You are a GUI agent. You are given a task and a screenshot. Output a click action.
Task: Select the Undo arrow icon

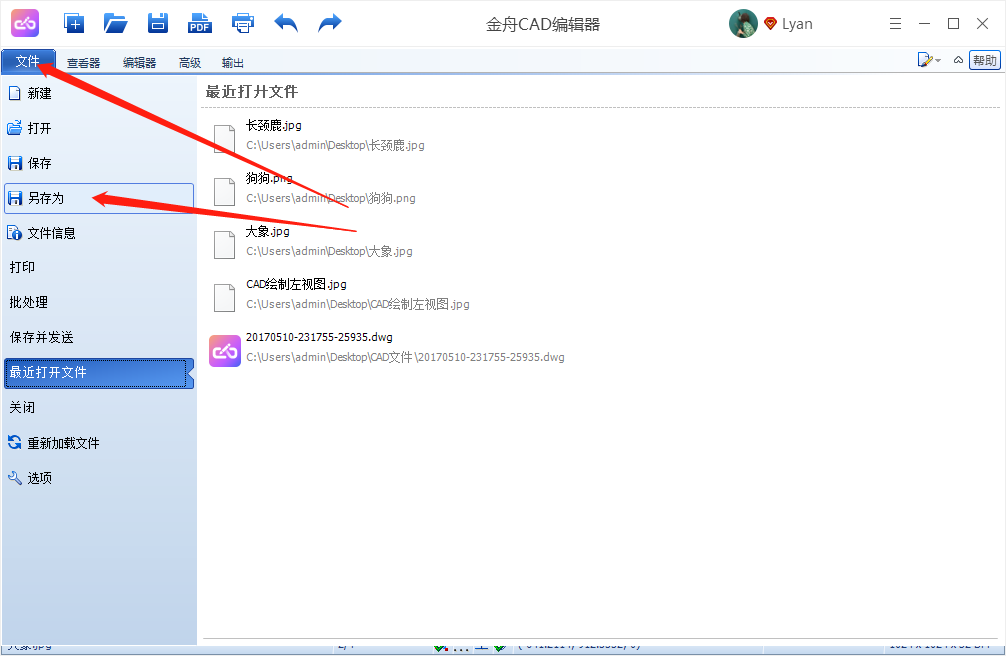pos(285,22)
